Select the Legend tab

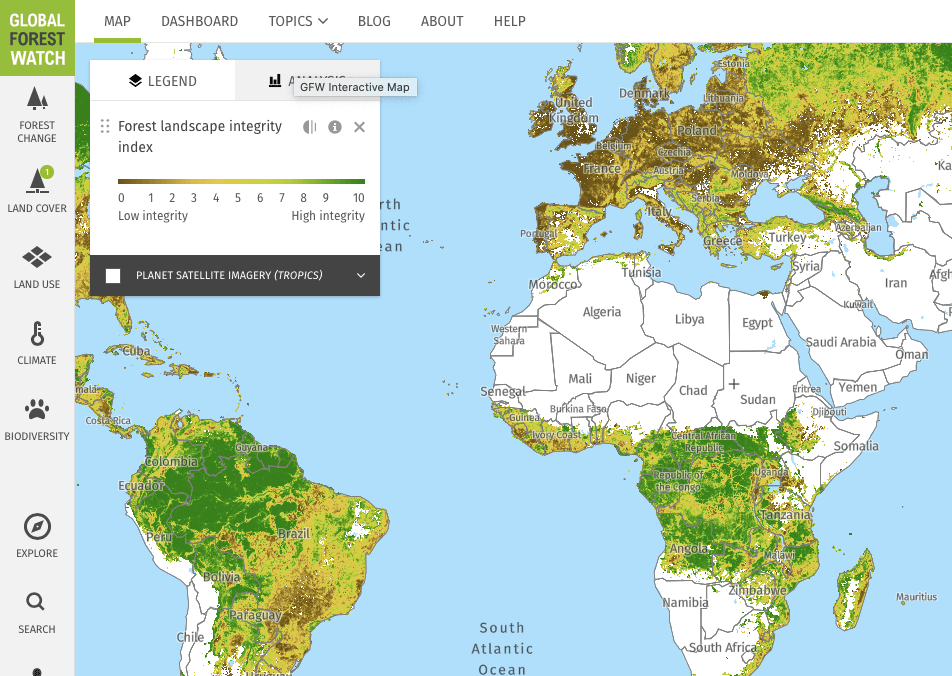click(163, 81)
